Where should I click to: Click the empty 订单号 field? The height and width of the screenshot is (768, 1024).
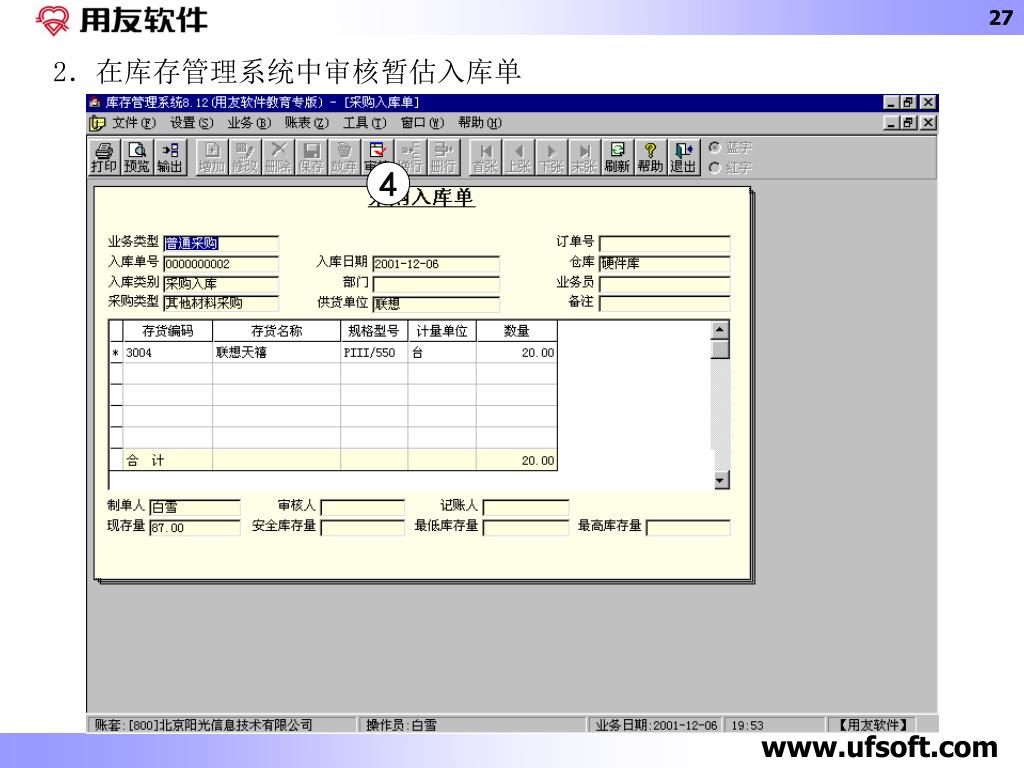coord(665,244)
